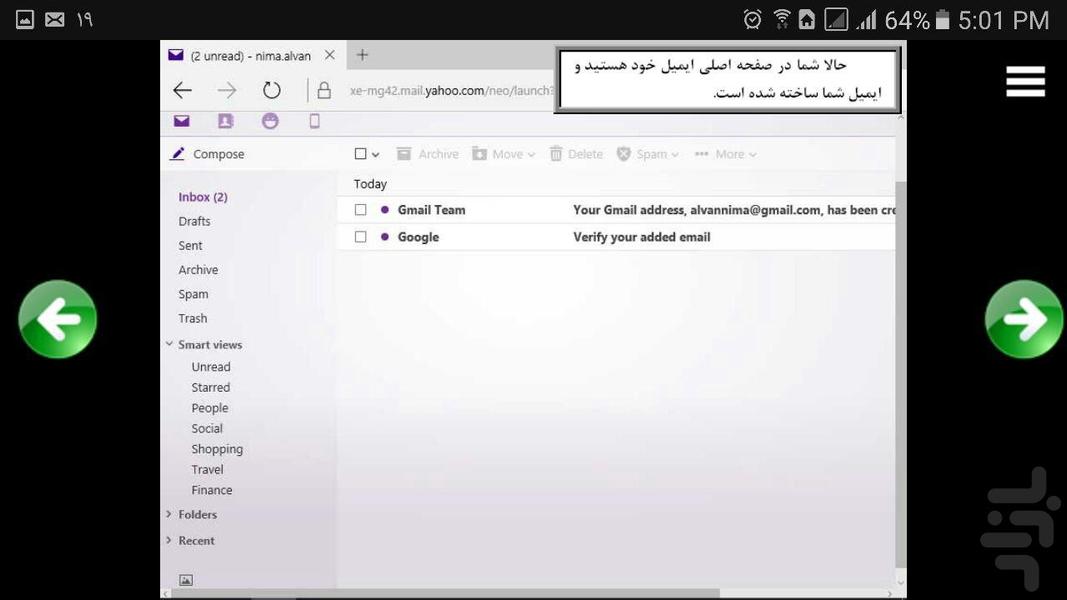
Task: Open the More dropdown arrow
Action: click(753, 155)
